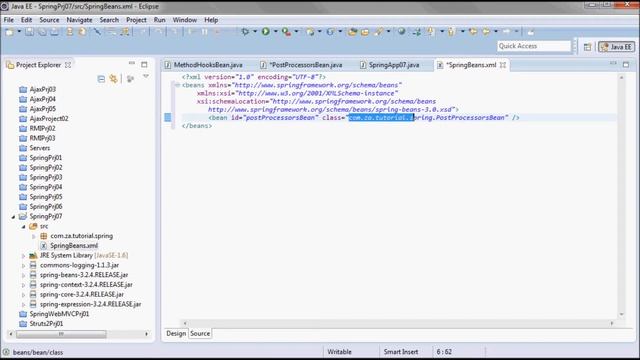The width and height of the screenshot is (640, 360).
Task: Switch to the Source tab of the XML editor
Action: [x=200, y=333]
